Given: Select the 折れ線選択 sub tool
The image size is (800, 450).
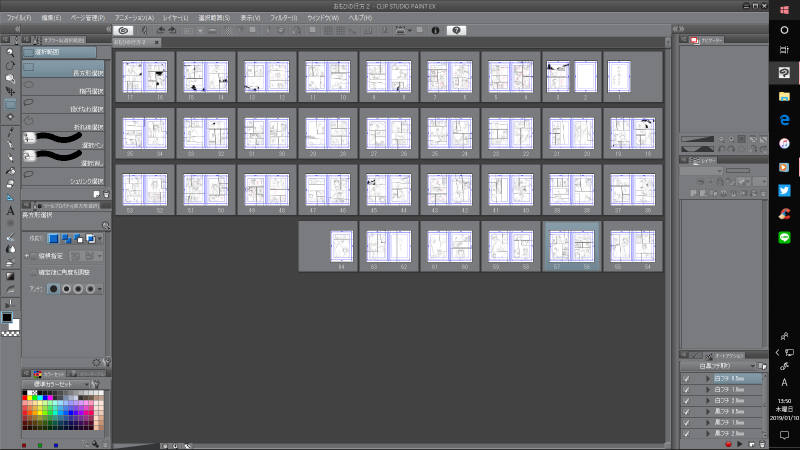Looking at the screenshot, I should point(63,123).
